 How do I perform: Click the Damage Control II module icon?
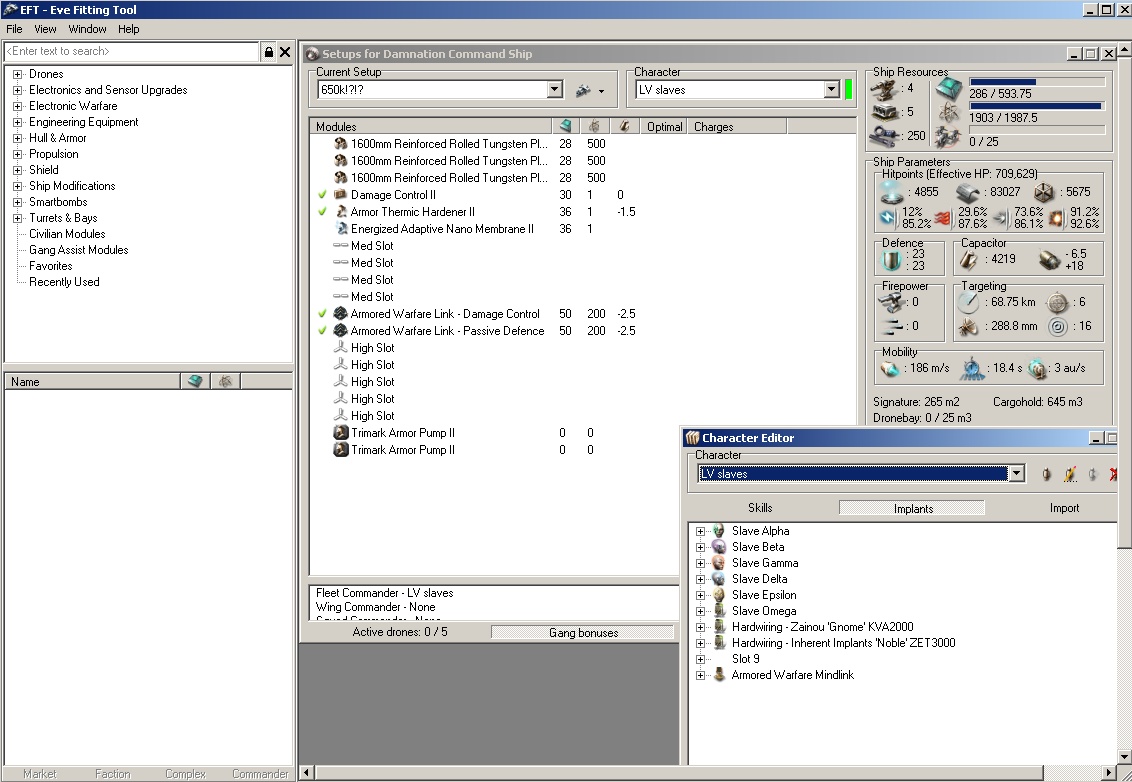(341, 195)
